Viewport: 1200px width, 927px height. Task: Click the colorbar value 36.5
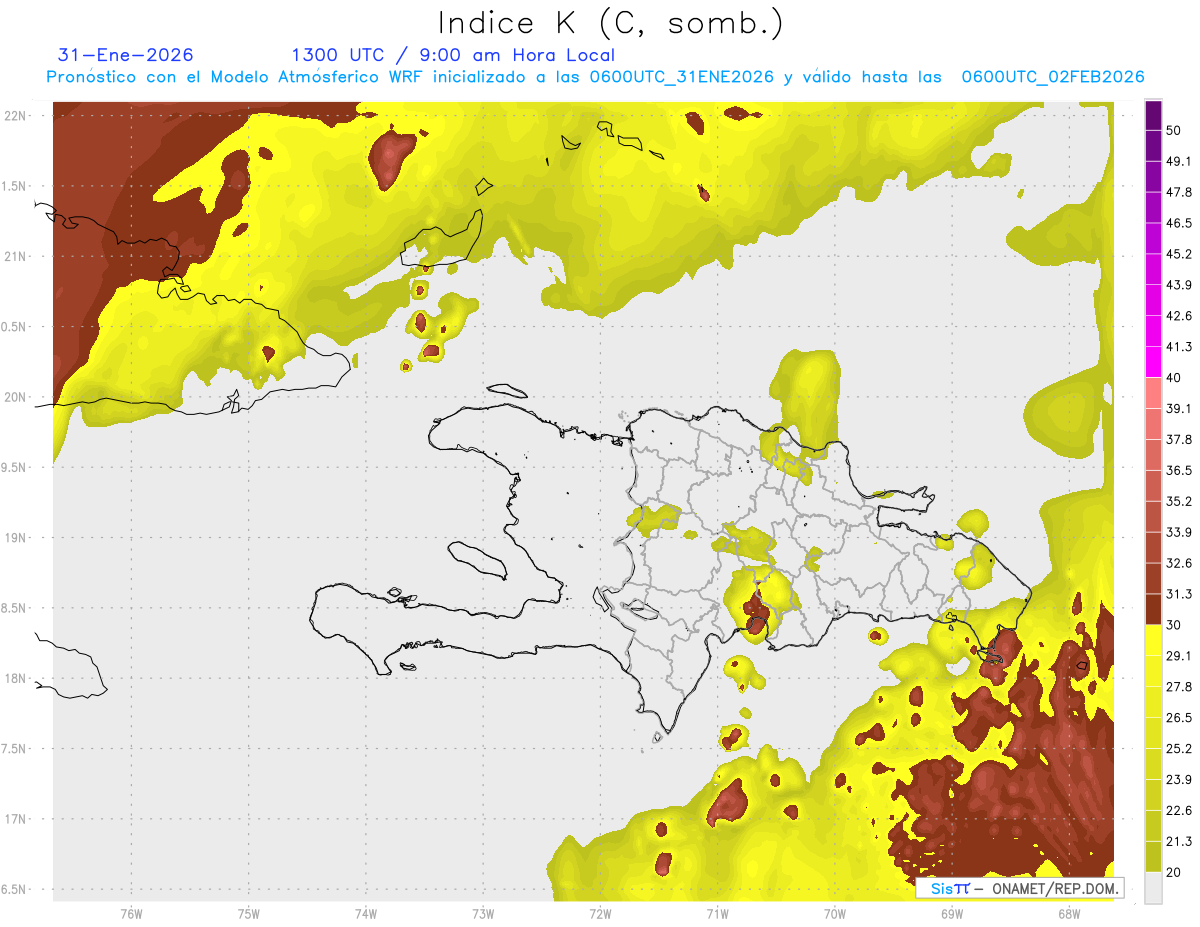(1179, 470)
